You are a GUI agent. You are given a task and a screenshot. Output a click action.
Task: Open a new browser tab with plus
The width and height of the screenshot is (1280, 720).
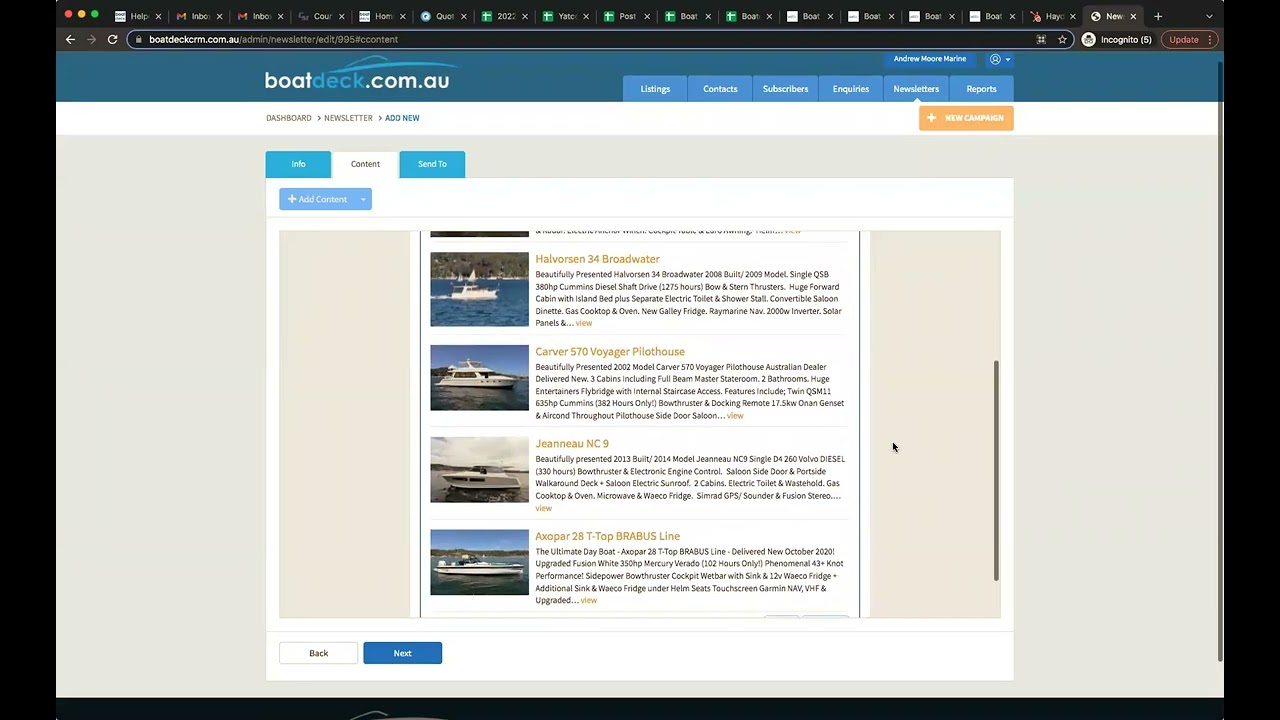point(1158,16)
